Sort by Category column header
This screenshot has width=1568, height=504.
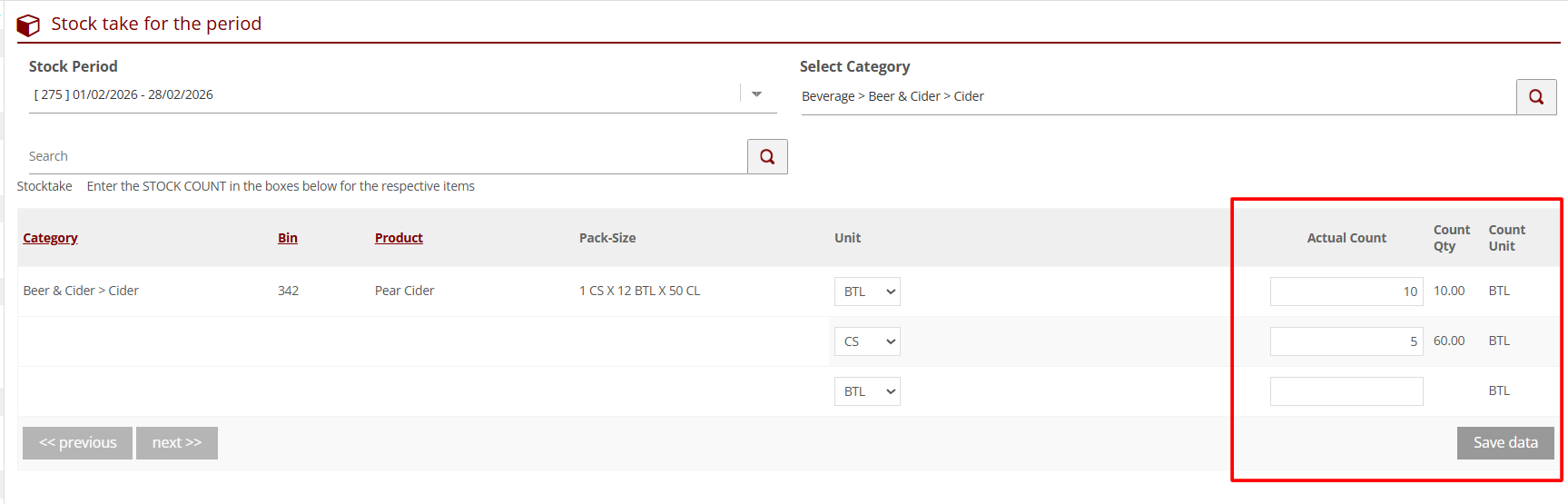point(50,238)
